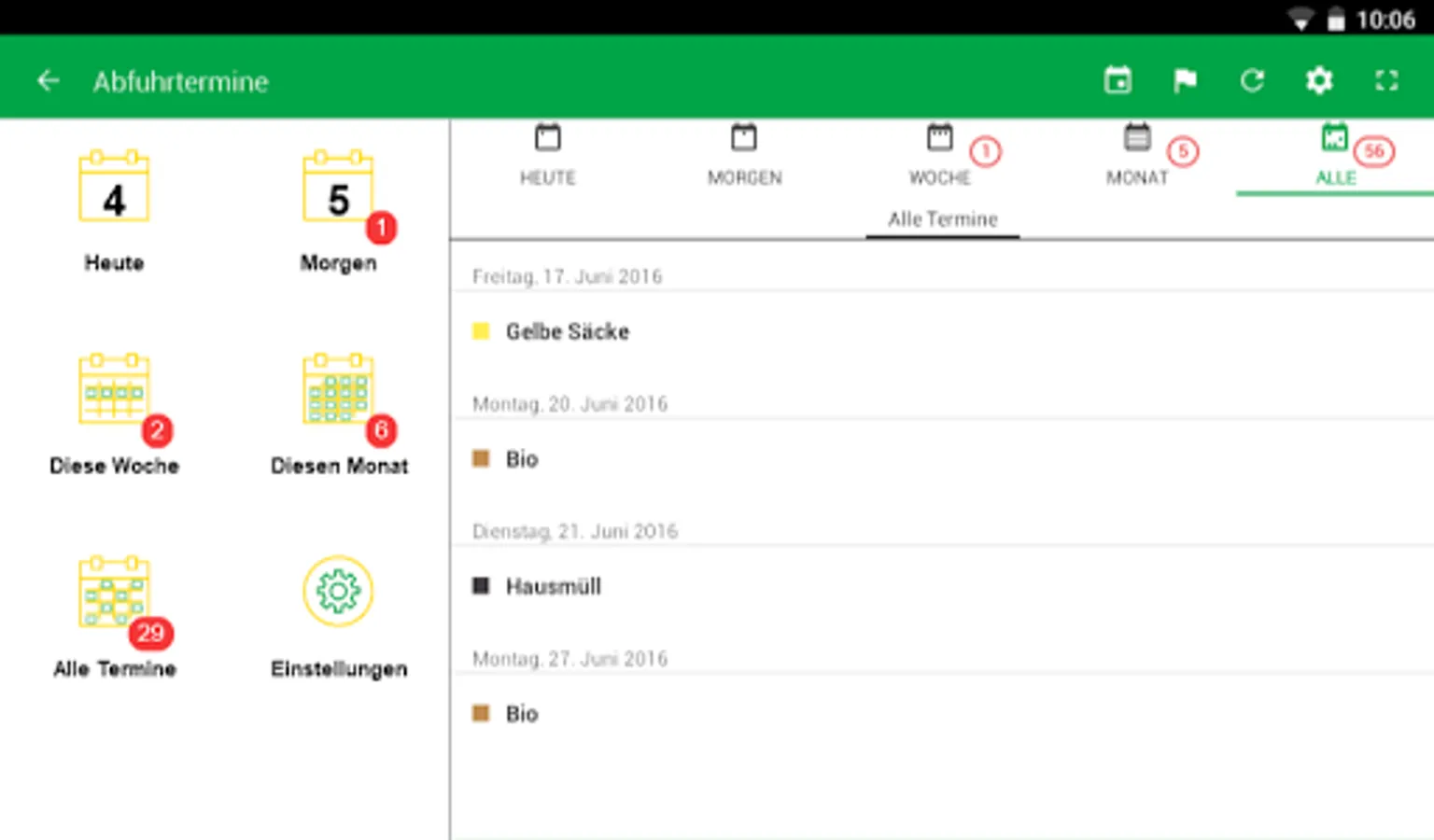Refresh collection dates with reload icon
Viewport: 1434px width, 840px height.
tap(1252, 81)
